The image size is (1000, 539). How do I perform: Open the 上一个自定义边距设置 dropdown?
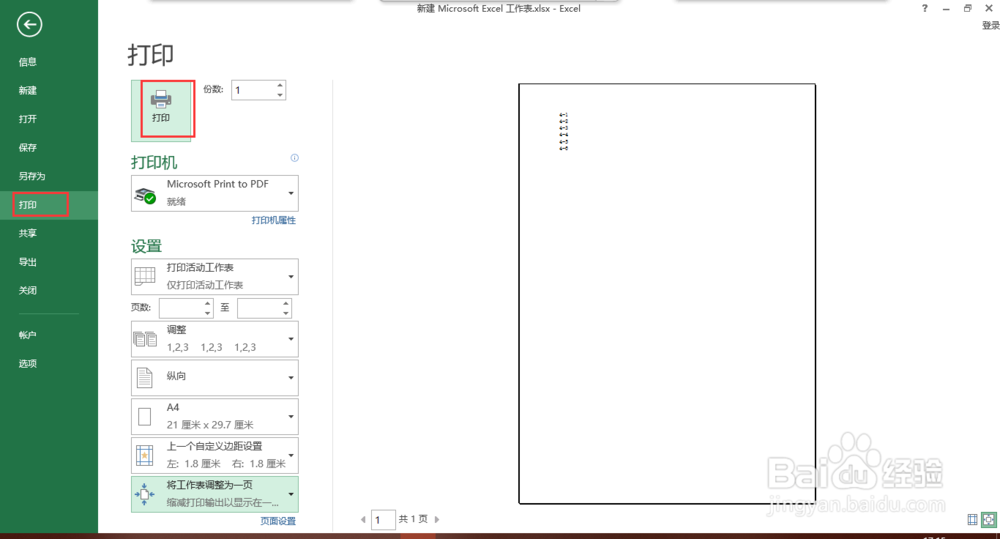click(x=215, y=455)
